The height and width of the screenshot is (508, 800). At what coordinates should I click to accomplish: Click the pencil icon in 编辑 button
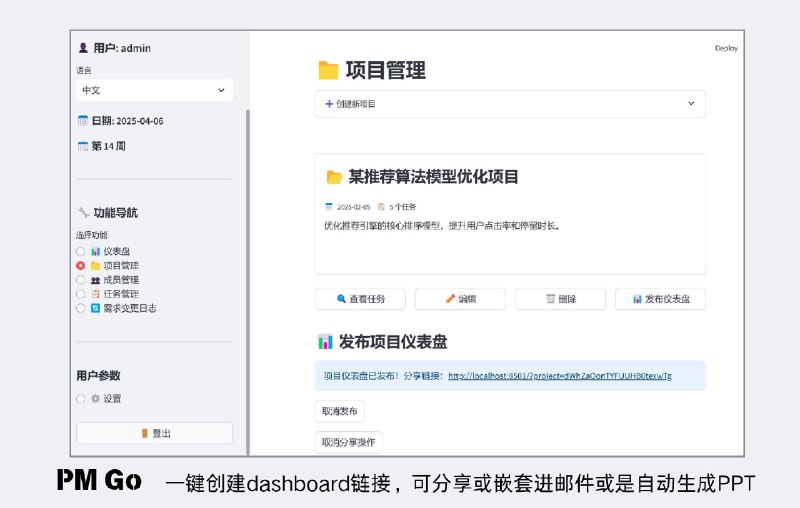(x=450, y=299)
